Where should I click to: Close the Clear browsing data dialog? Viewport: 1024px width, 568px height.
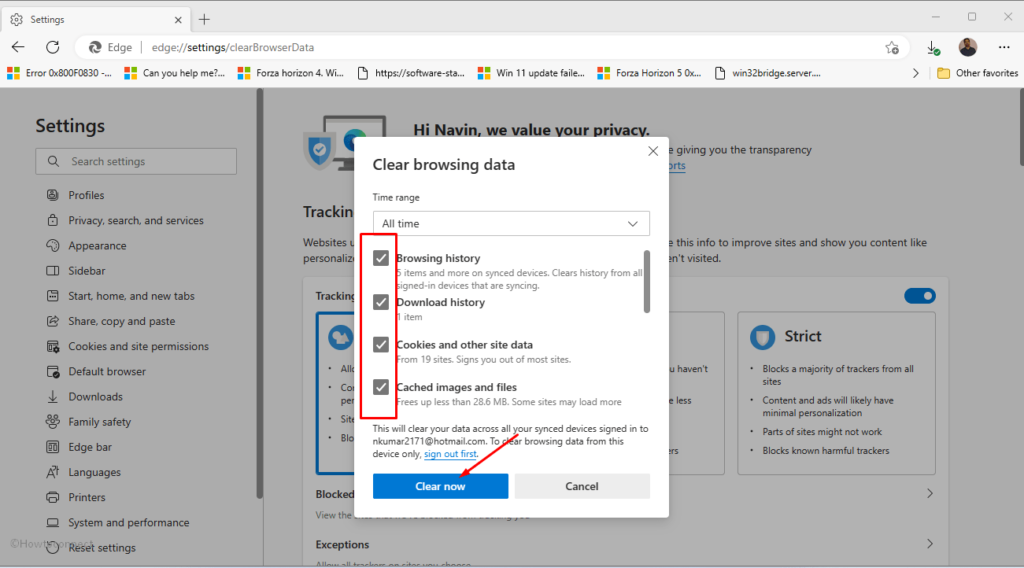pos(652,151)
